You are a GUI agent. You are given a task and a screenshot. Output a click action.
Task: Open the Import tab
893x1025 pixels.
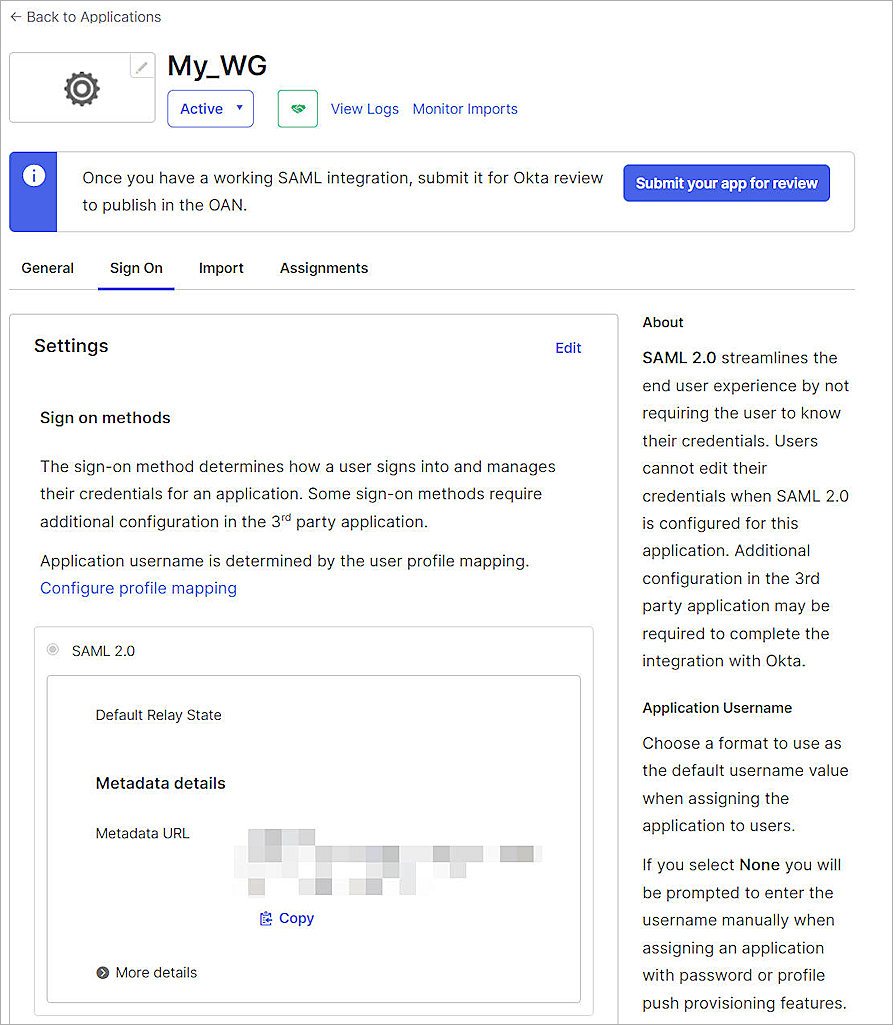coord(221,268)
